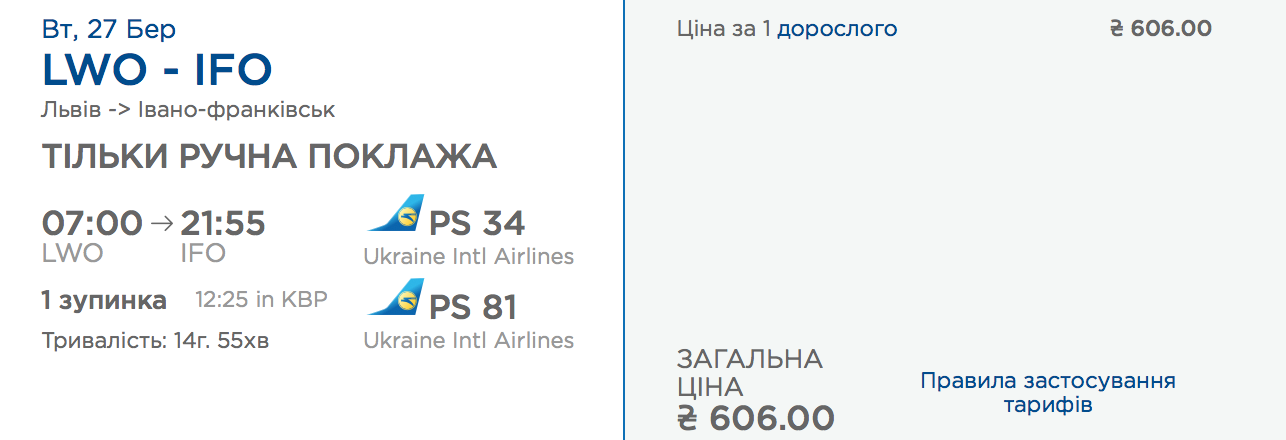Click the duration text 'Тривалість: 14г. 55хв'
The width and height of the screenshot is (1286, 440).
tap(155, 341)
